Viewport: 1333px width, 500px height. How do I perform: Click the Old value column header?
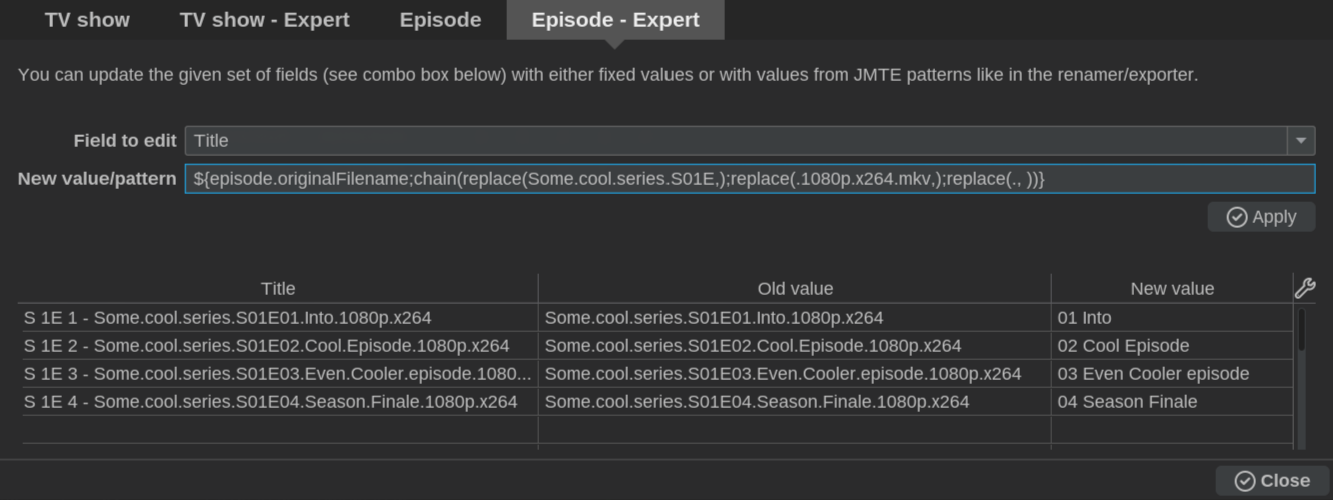pos(795,289)
